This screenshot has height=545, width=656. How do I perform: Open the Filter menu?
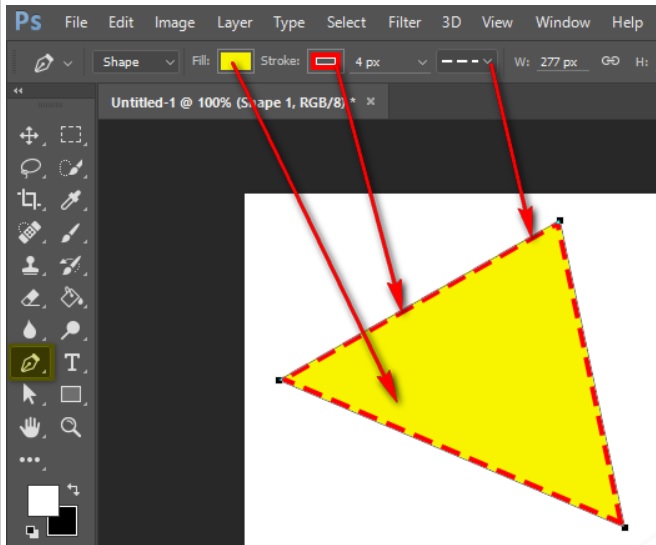404,22
